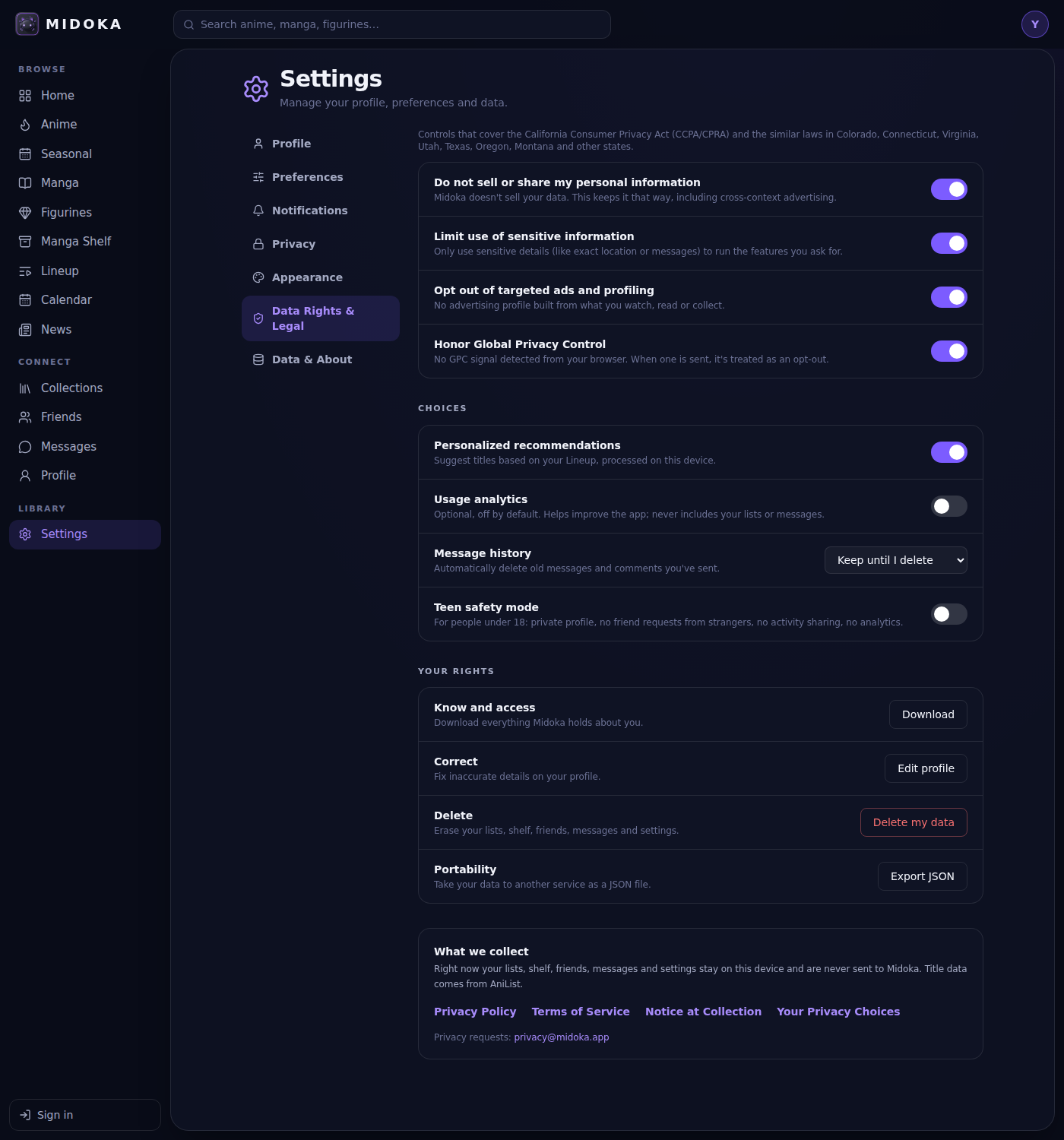The image size is (1064, 1140).
Task: Click the MIDOKA brand name
Action: [84, 24]
